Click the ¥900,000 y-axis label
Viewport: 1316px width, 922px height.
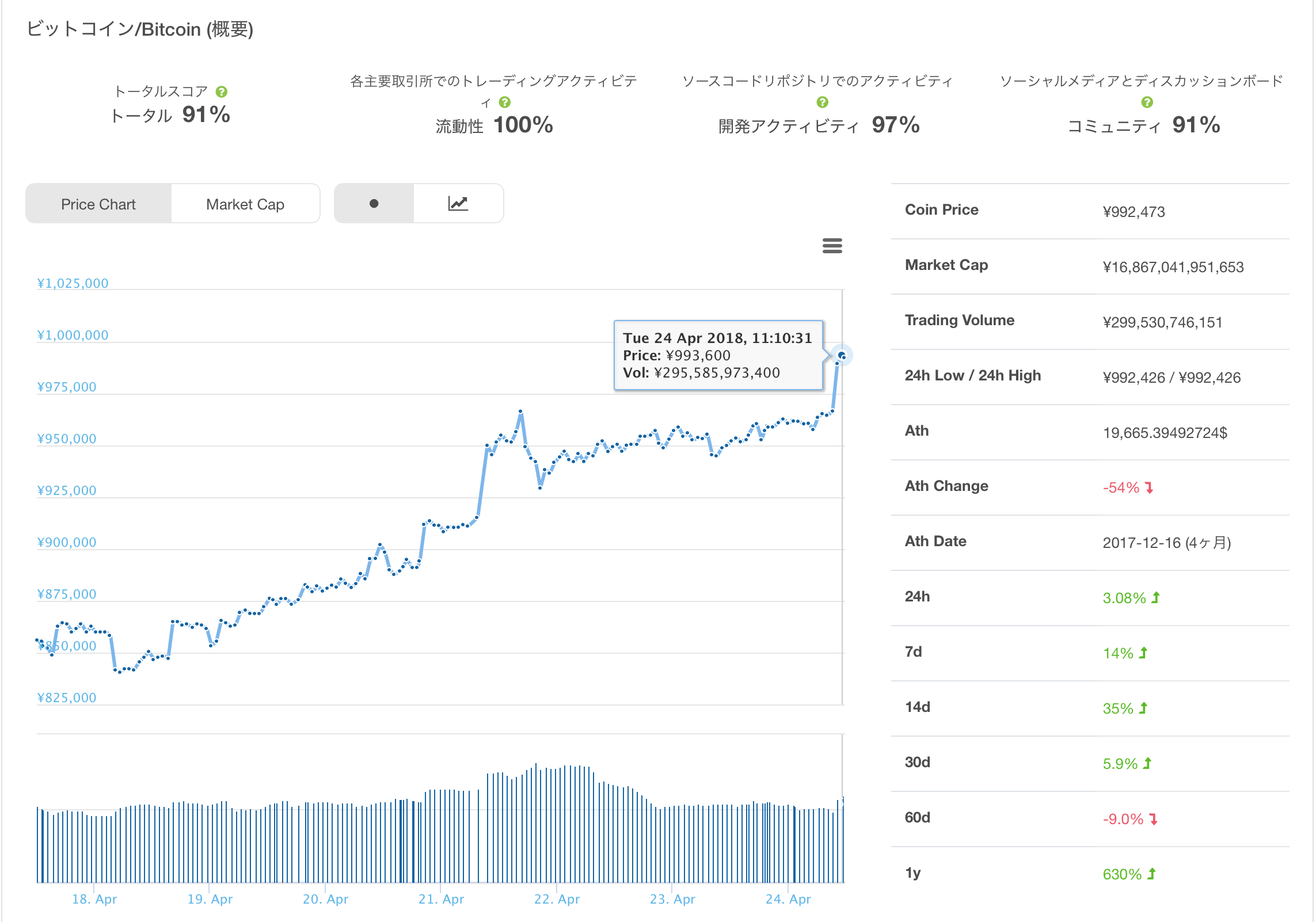pyautogui.click(x=67, y=542)
